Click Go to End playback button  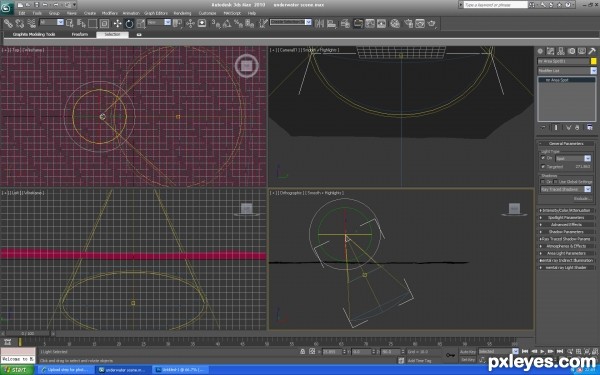[560, 351]
